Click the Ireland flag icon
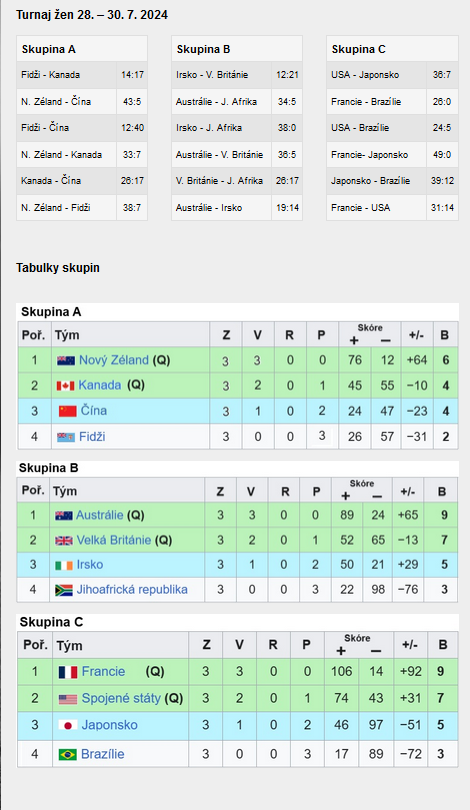 [64, 566]
